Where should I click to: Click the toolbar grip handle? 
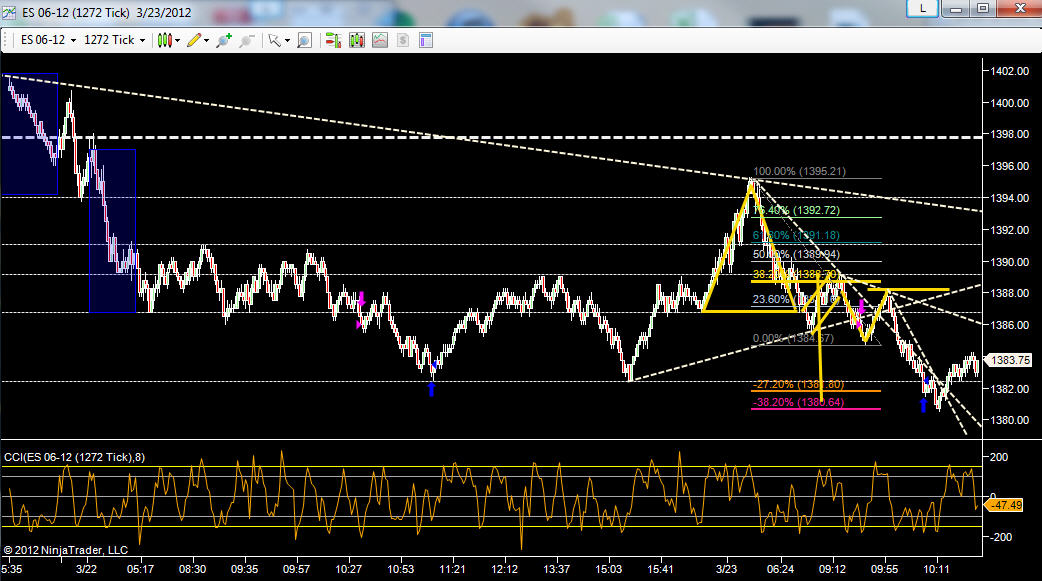pyautogui.click(x=7, y=41)
